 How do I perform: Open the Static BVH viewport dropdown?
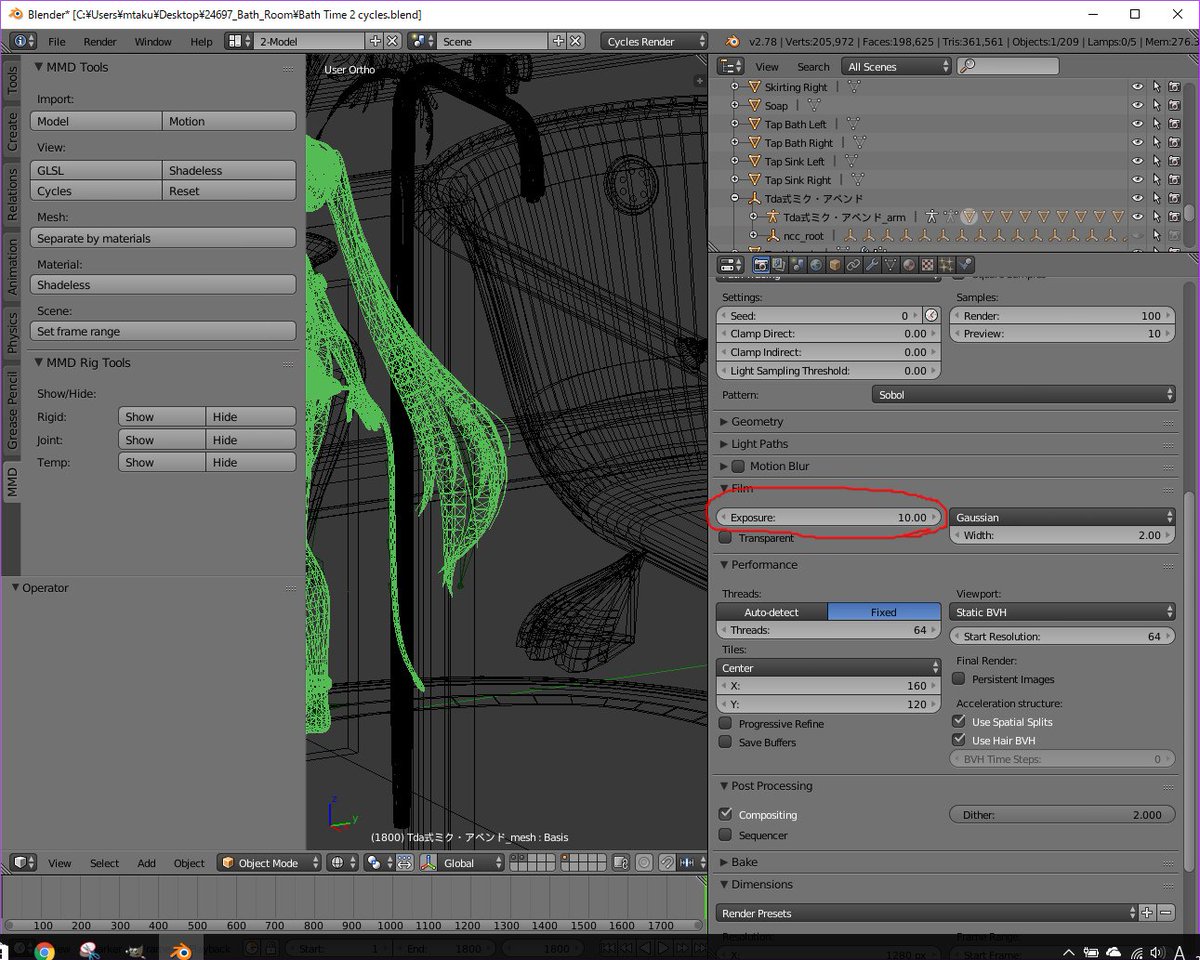click(1062, 612)
